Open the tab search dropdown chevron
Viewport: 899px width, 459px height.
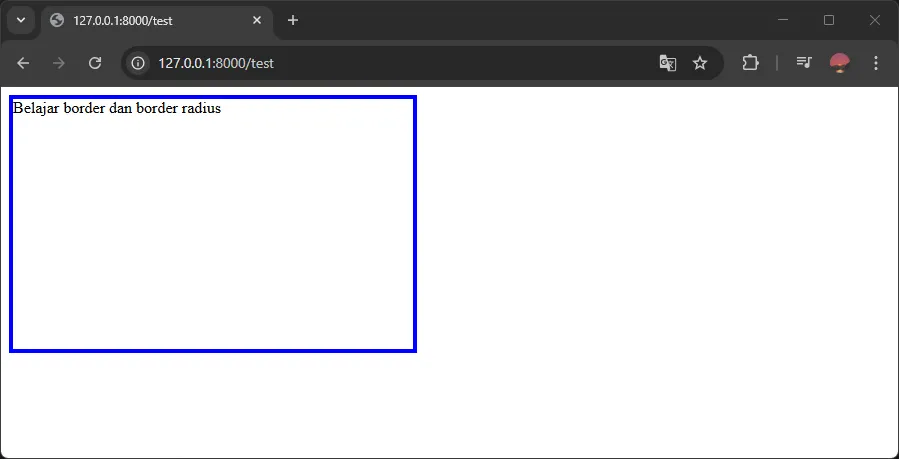coord(20,20)
